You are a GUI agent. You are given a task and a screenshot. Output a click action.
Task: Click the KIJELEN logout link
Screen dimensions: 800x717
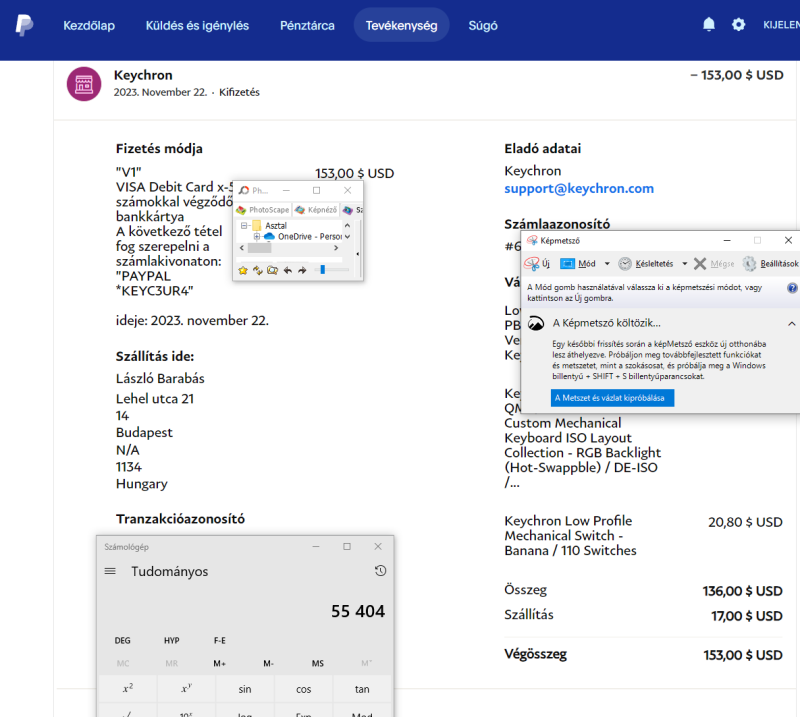(x=781, y=25)
